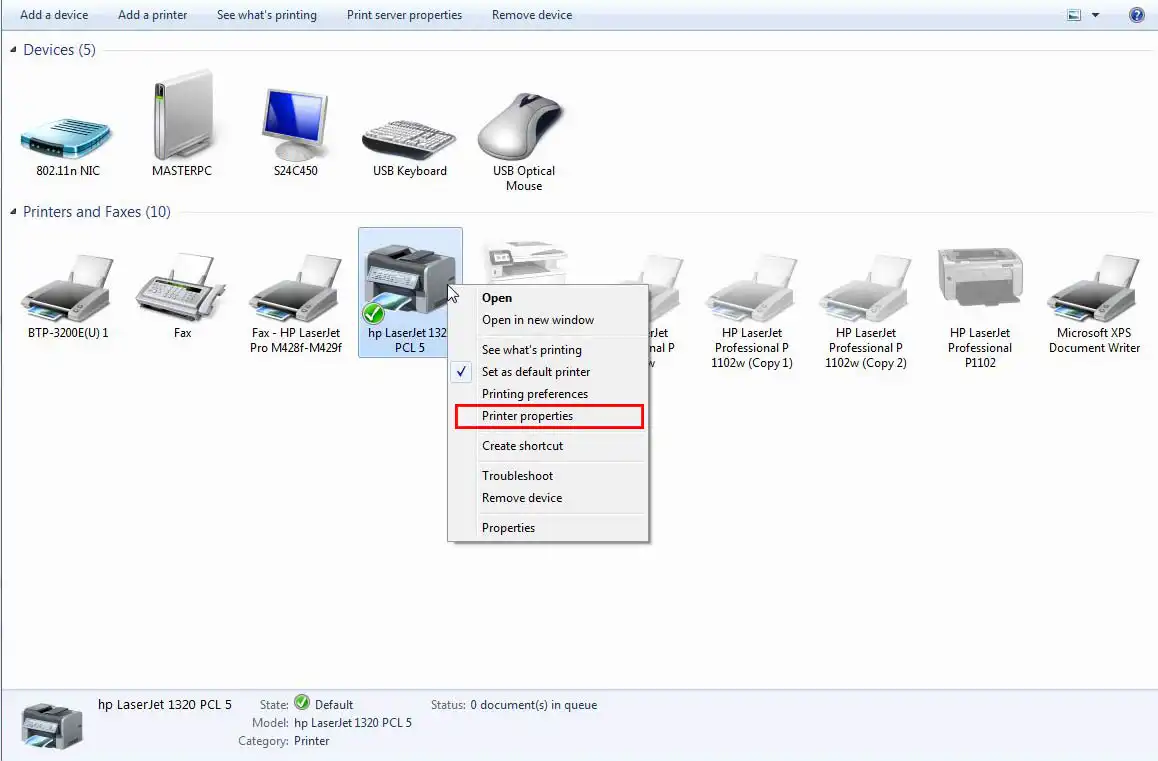This screenshot has height=761, width=1158.
Task: Click Remove device in the toolbar
Action: [x=532, y=15]
